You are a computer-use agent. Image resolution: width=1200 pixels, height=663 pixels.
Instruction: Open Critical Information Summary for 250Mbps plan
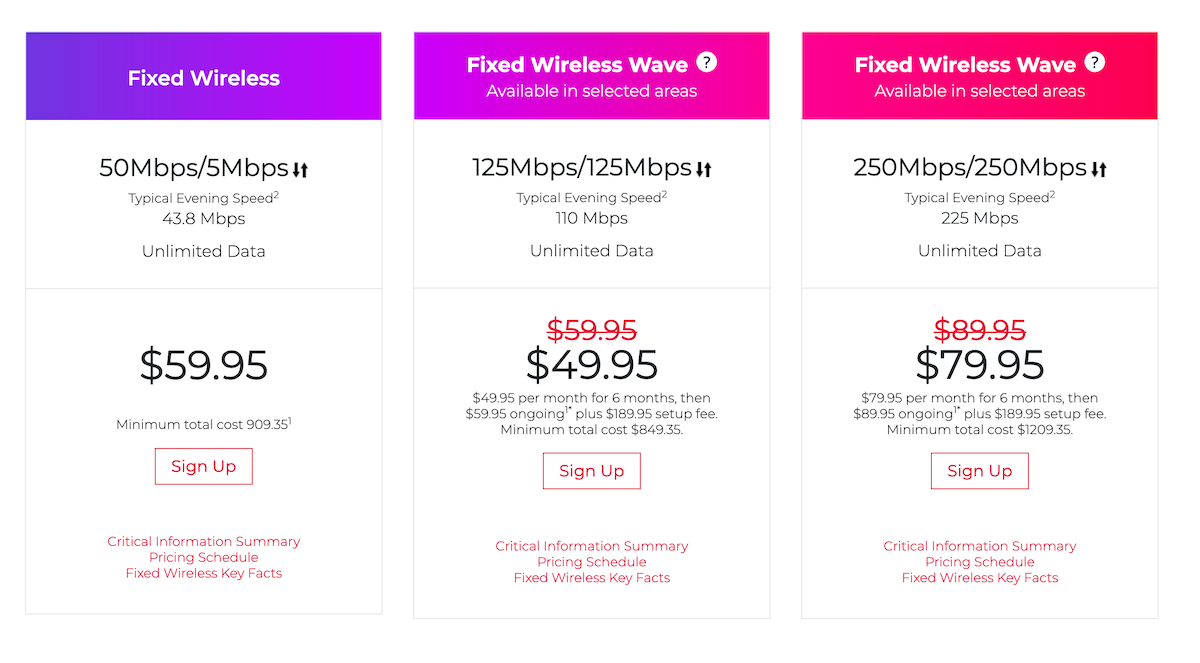(979, 547)
